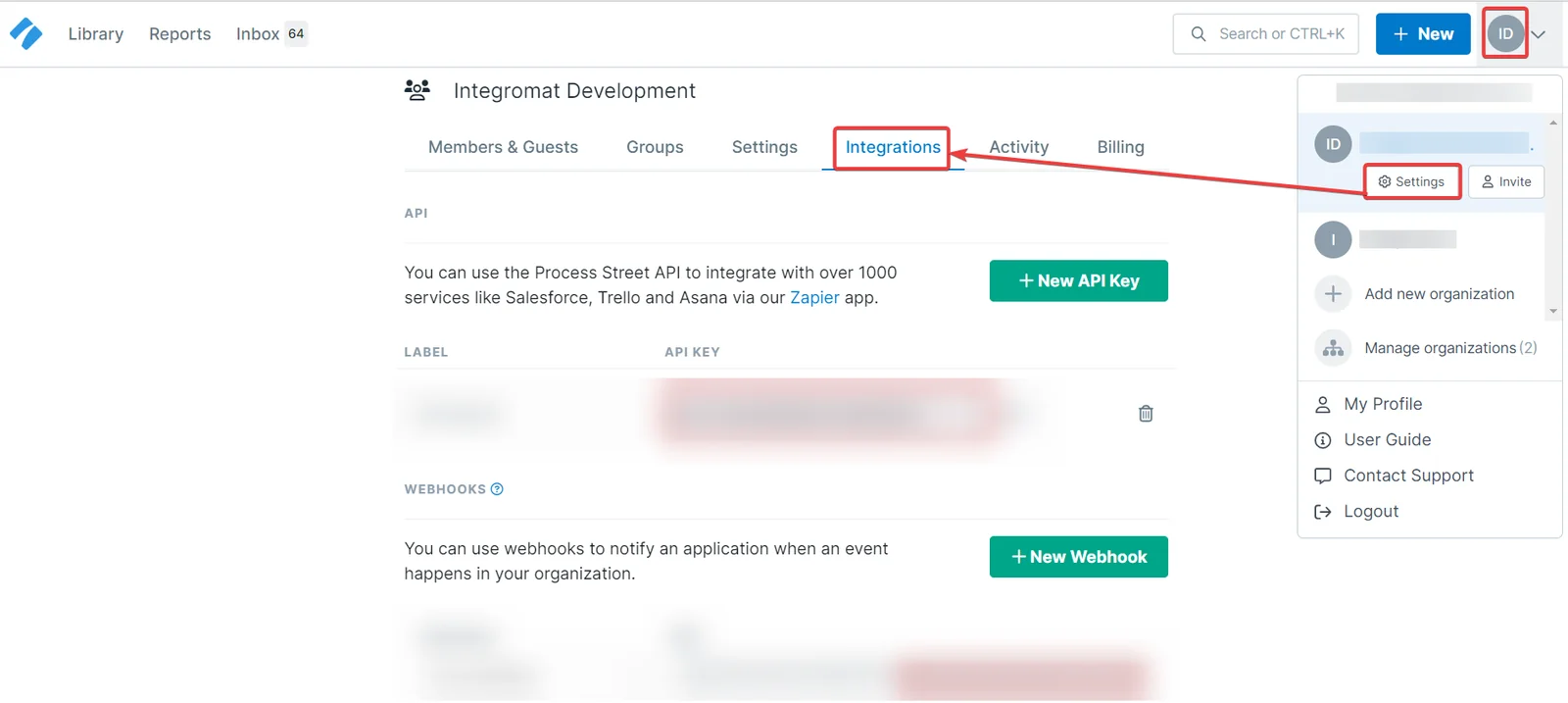
Task: Open My Profile
Action: coord(1383,404)
